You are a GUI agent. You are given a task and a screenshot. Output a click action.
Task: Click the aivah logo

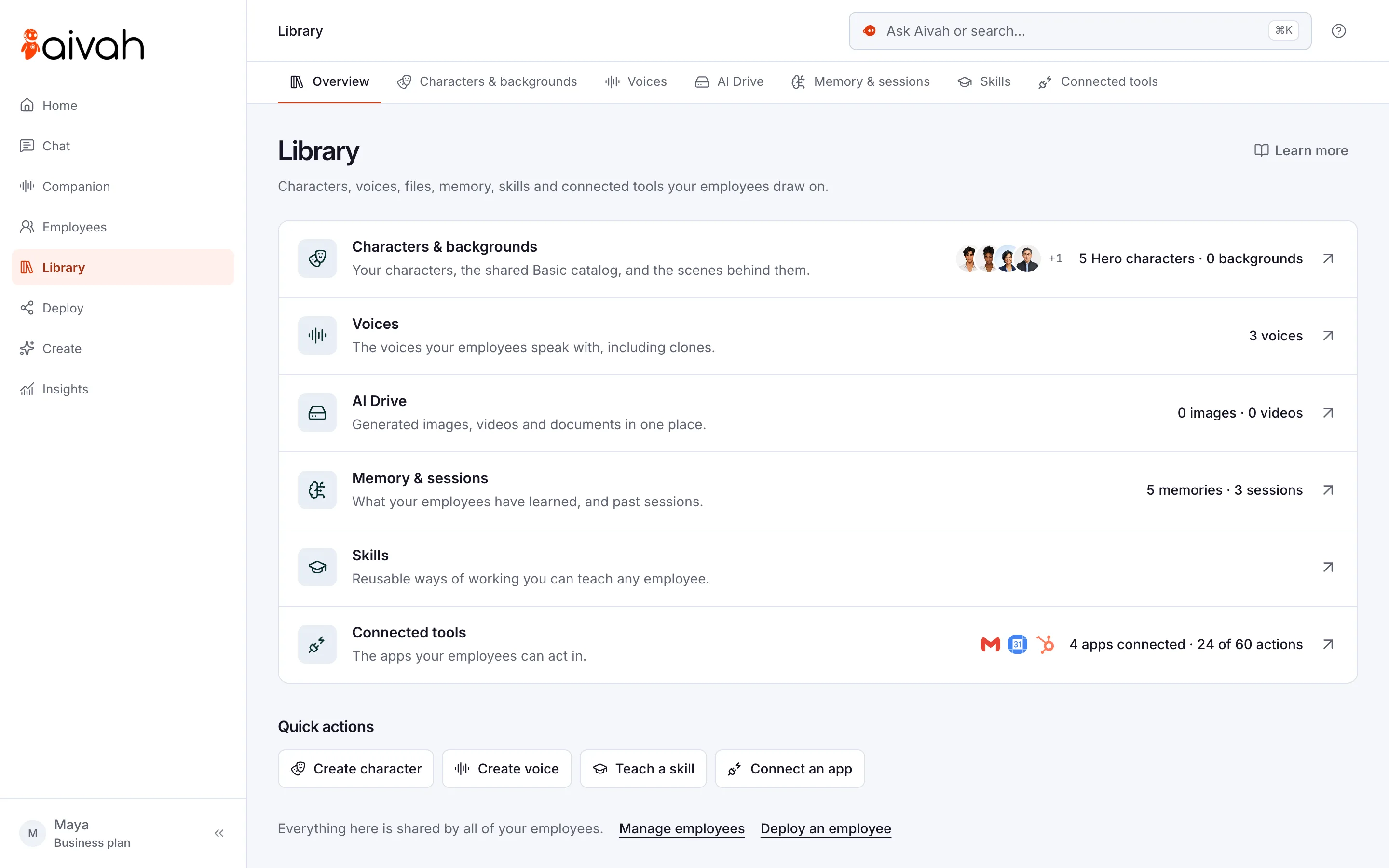point(82,45)
